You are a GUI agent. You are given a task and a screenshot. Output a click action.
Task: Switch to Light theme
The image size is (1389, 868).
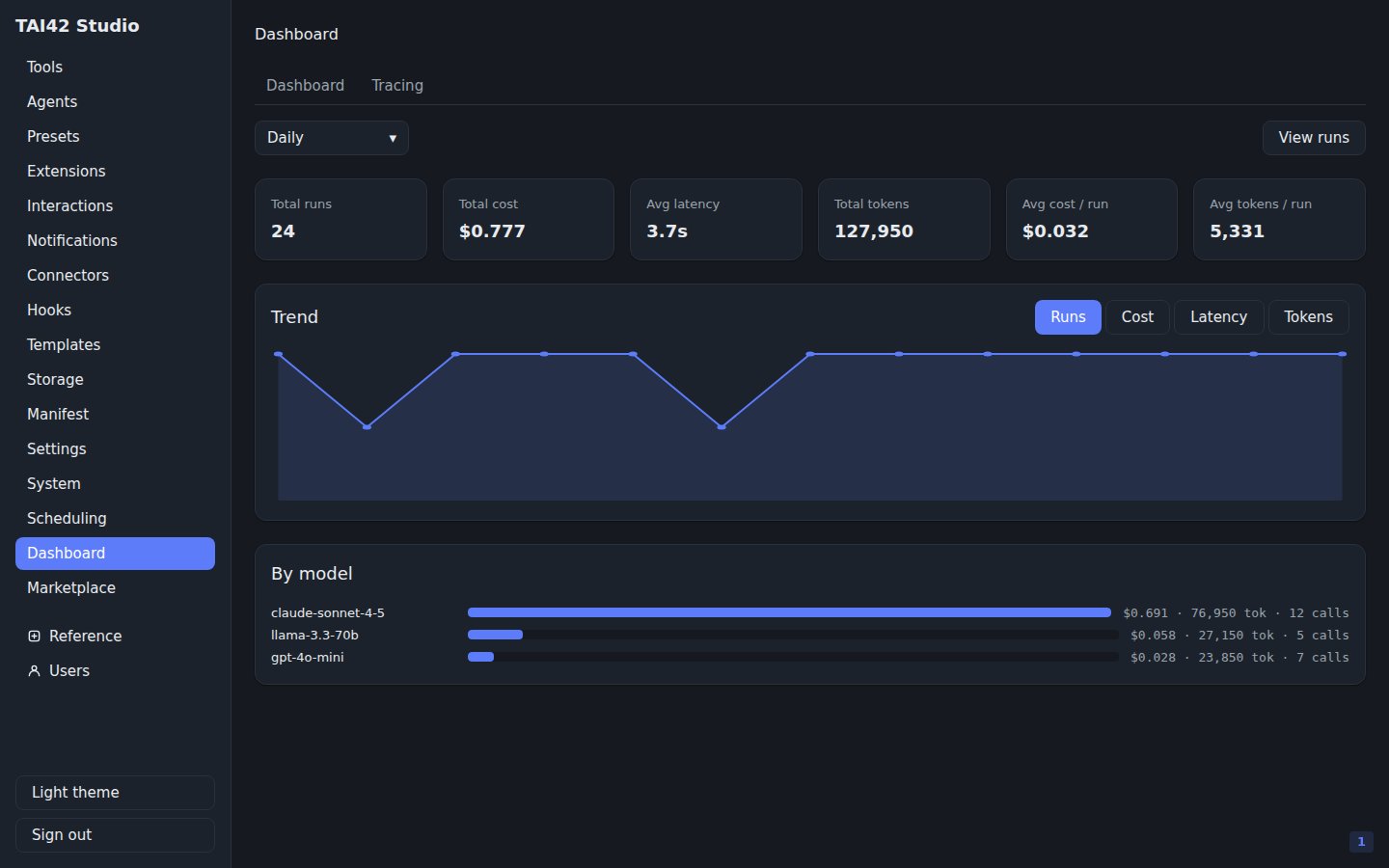click(115, 793)
